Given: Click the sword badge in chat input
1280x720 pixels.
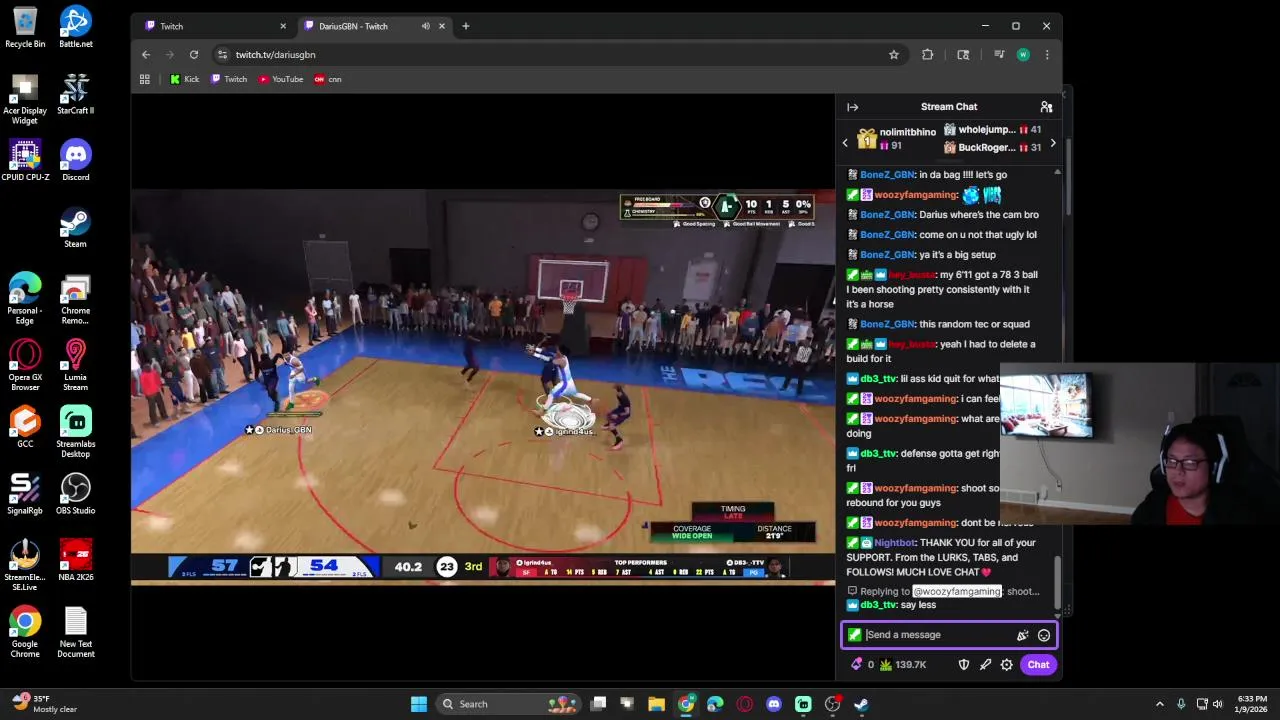Looking at the screenshot, I should click(x=854, y=635).
